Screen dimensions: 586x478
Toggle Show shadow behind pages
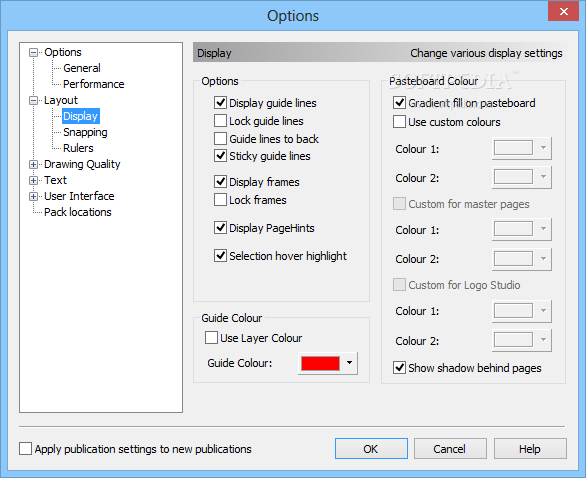(x=400, y=368)
